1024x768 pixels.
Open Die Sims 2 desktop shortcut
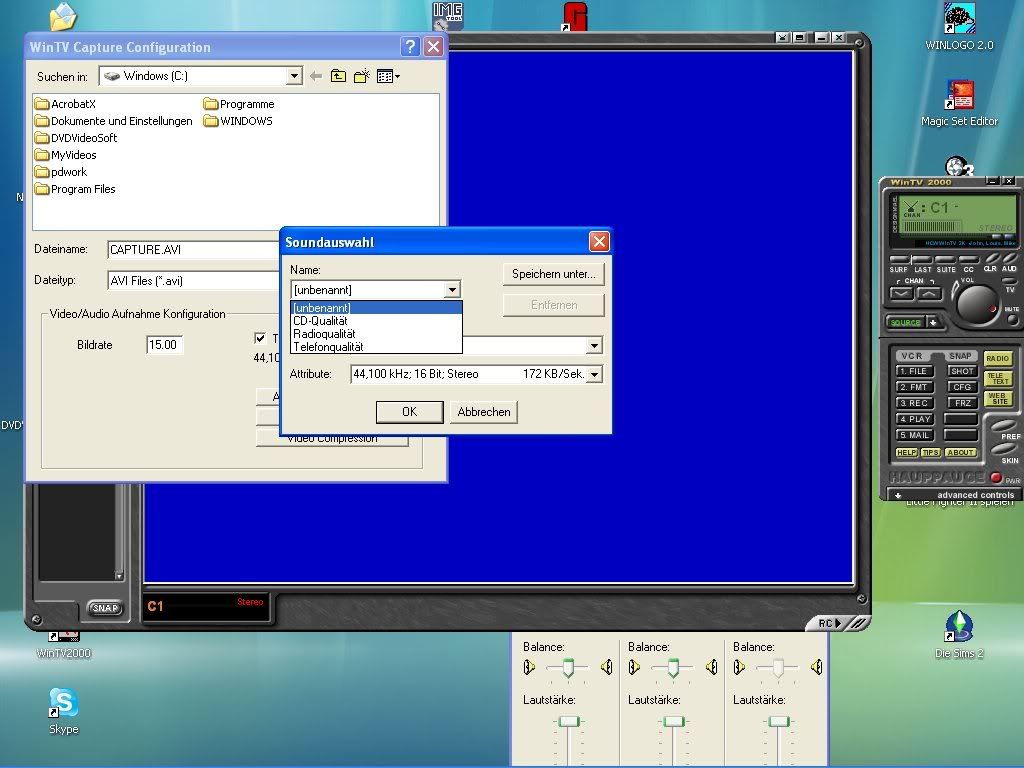click(x=959, y=634)
